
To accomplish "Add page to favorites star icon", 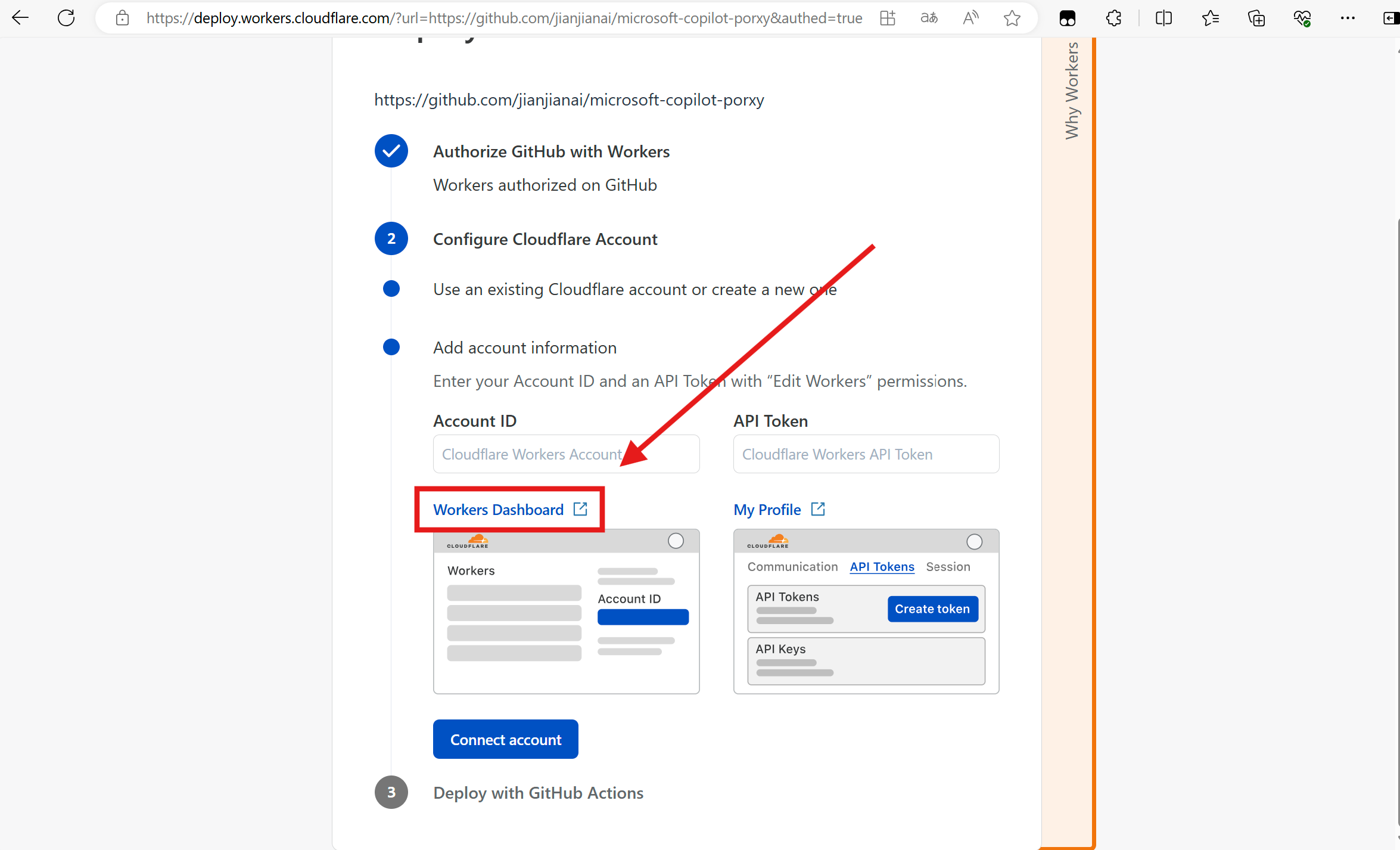I will [1012, 18].
